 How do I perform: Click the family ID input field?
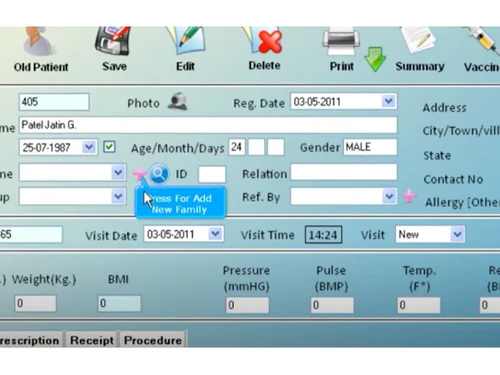(212, 174)
